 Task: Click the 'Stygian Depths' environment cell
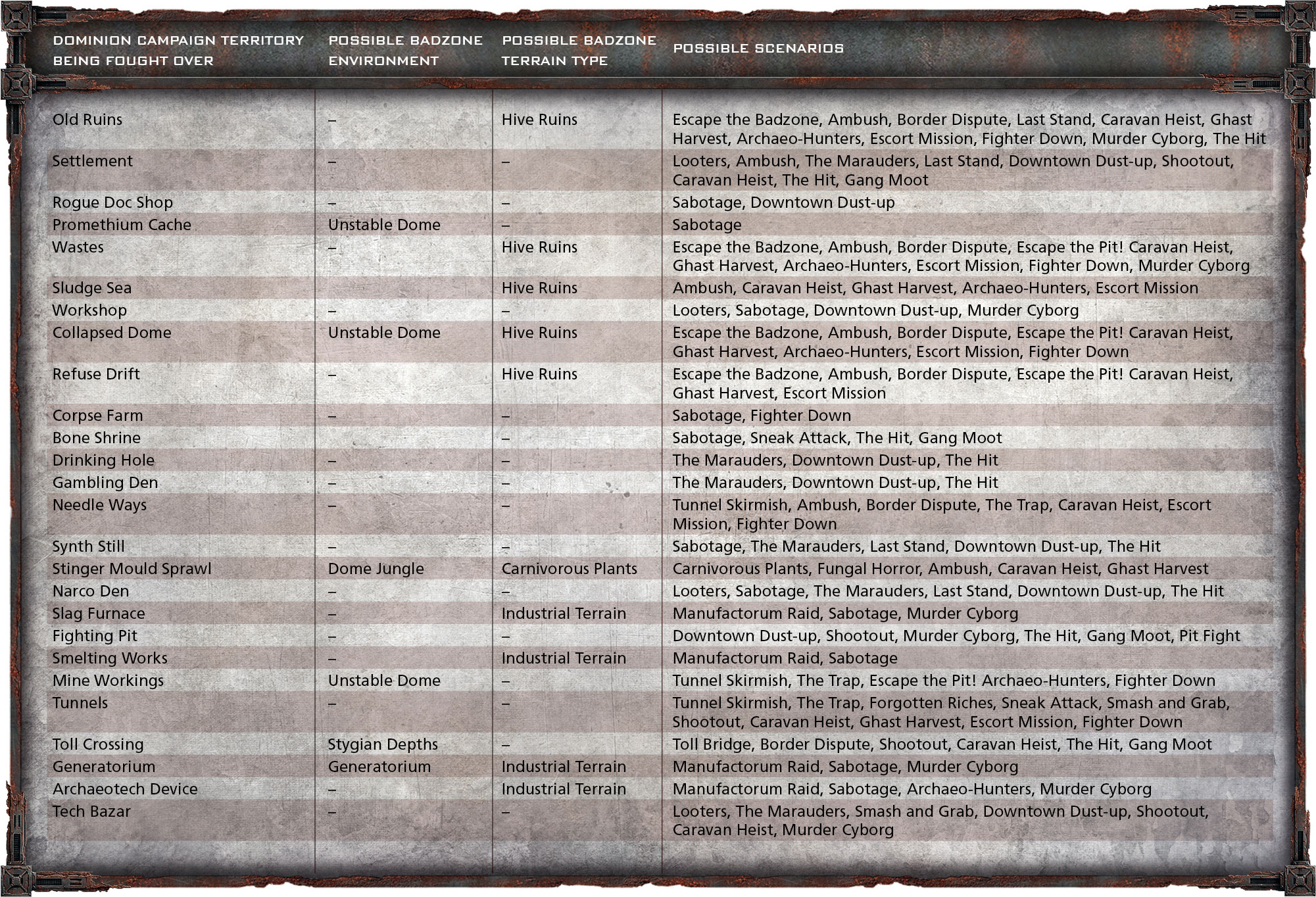pos(383,744)
